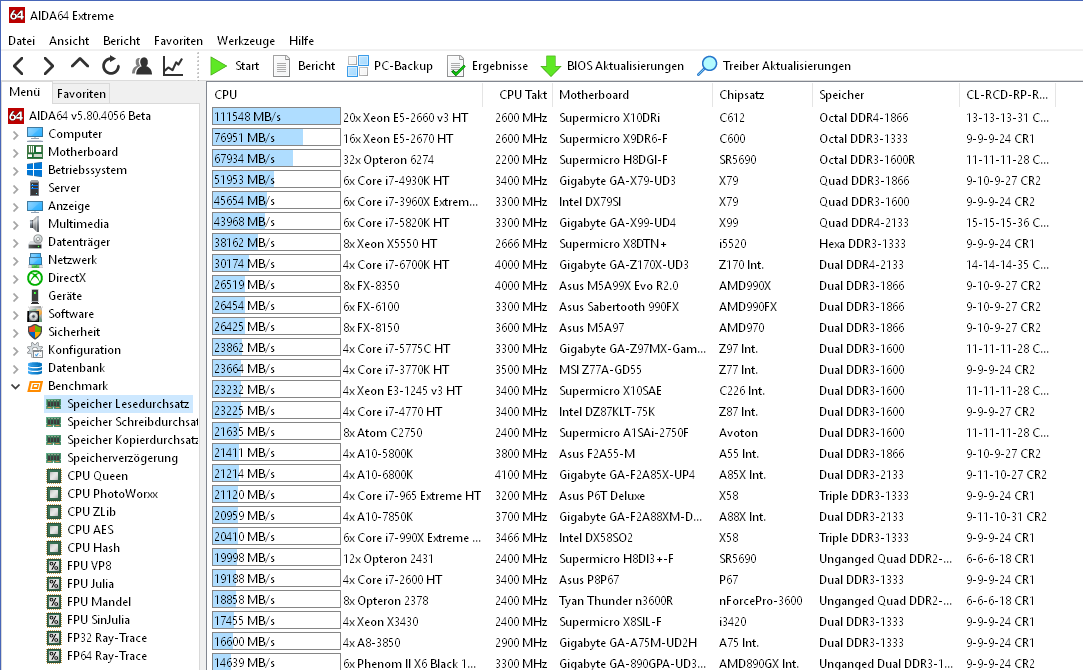The image size is (1083, 670).
Task: Switch to the Menü tab
Action: point(25,92)
